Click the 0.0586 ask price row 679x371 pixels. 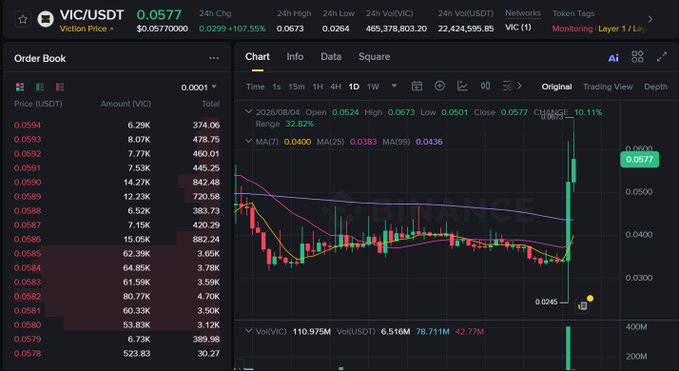116,239
